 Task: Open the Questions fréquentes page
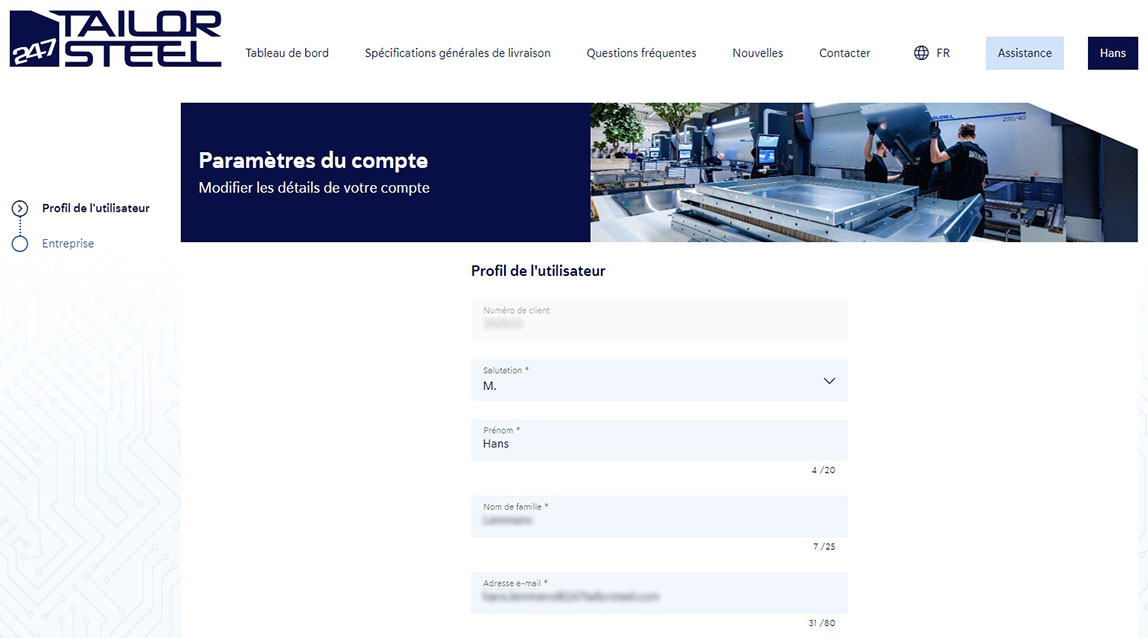pos(641,53)
